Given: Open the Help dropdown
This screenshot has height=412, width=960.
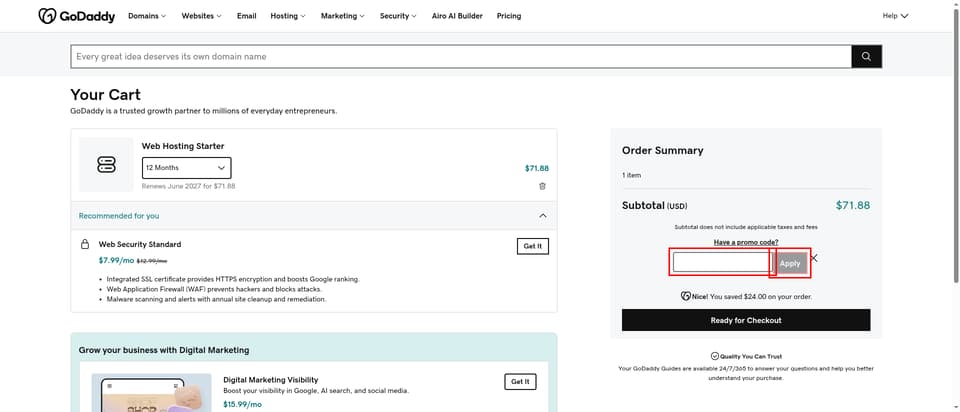Looking at the screenshot, I should coord(895,16).
